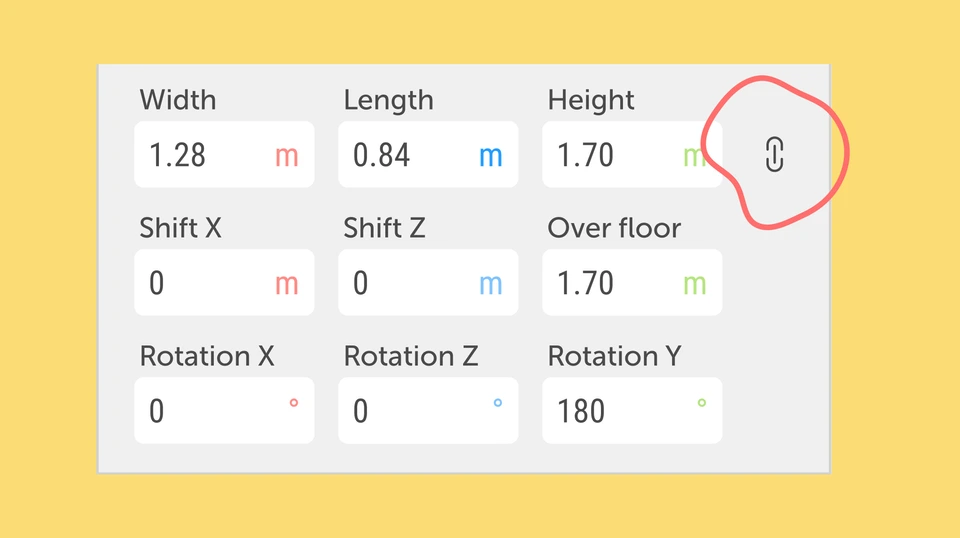Click the blue m unit in Shift Z
960x538 pixels.
coord(490,285)
